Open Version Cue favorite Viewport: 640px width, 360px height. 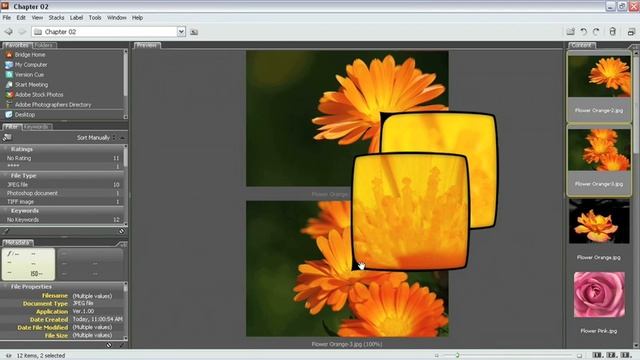coord(29,74)
